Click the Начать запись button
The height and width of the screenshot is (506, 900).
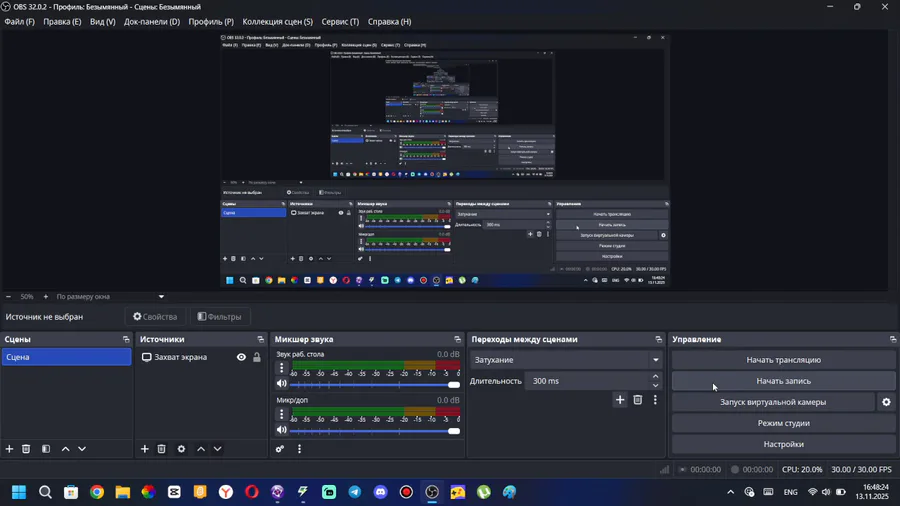click(783, 381)
